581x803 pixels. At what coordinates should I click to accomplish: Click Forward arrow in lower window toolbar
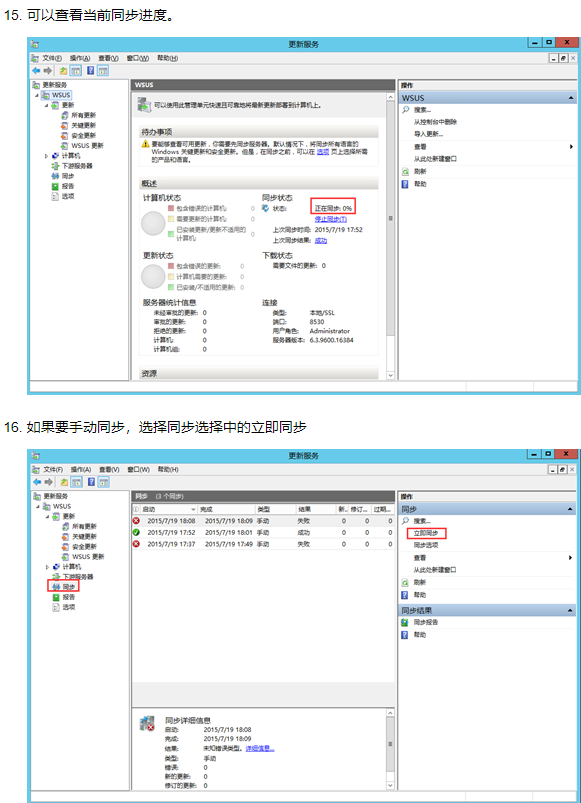(x=48, y=482)
